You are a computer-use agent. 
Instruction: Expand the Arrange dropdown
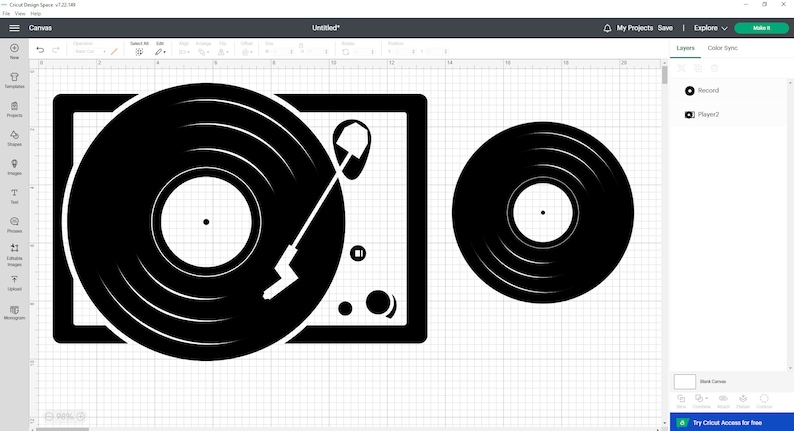[204, 52]
